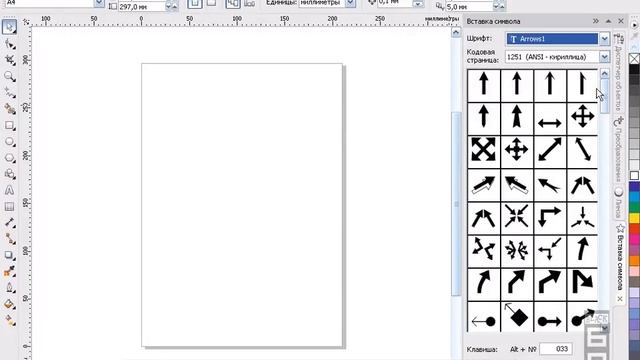Pick the three arrows meeting in Y symbol
Viewport: 640px width, 360px height.
[582, 216]
